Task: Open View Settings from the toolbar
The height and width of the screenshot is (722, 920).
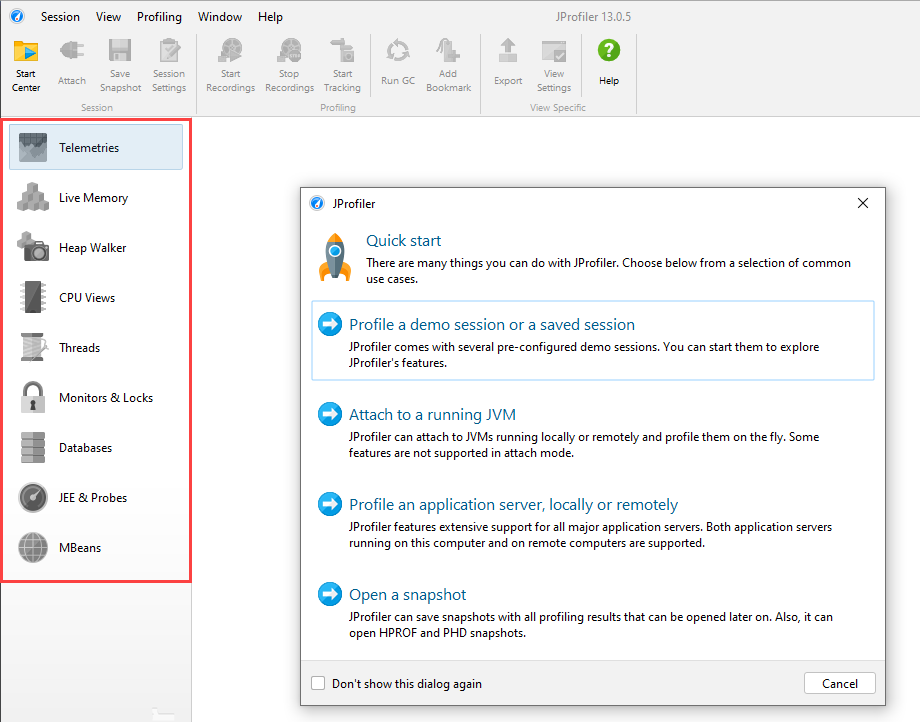Action: pos(554,65)
